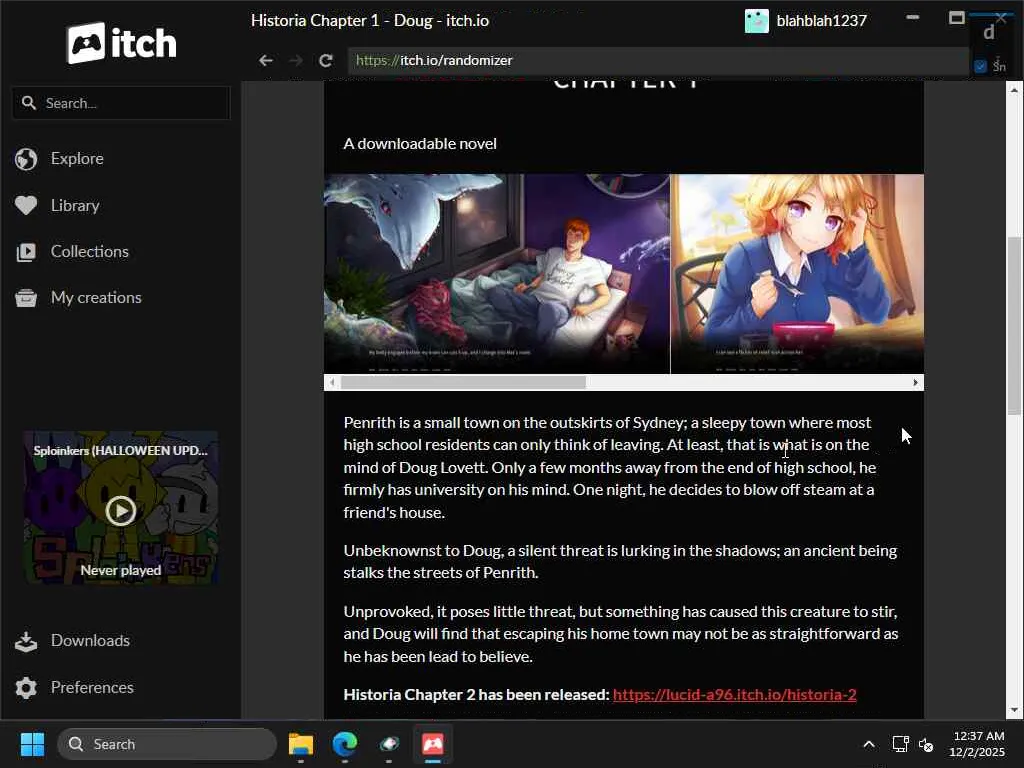This screenshot has width=1024, height=768.
Task: Click the Windows taskbar Search box
Action: 167,744
